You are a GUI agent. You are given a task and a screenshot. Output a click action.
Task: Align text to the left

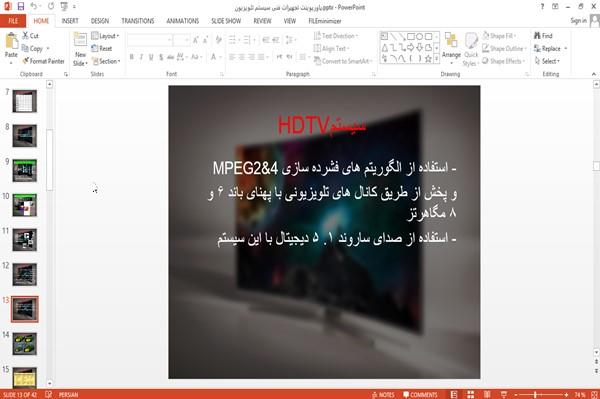click(232, 57)
